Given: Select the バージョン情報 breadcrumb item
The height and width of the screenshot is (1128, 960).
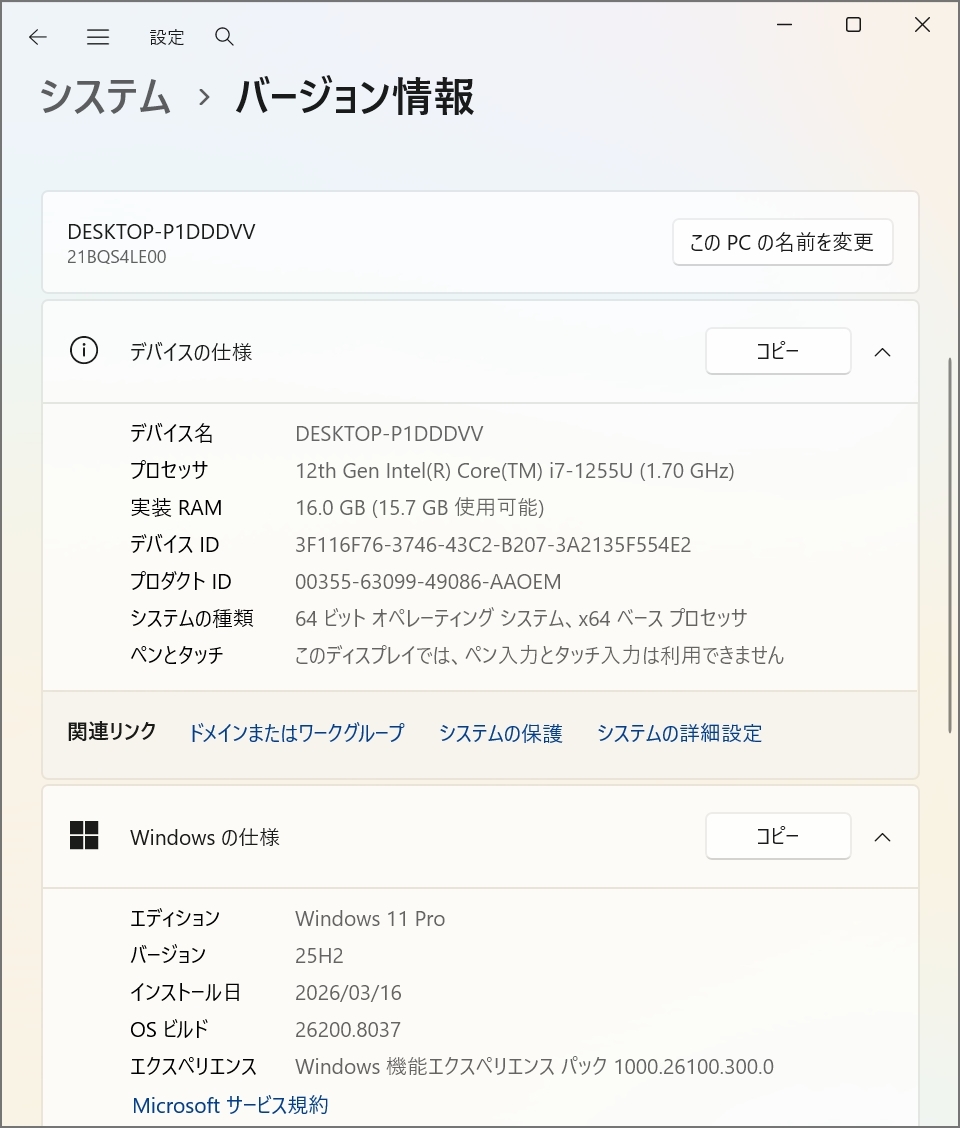Looking at the screenshot, I should pos(354,98).
